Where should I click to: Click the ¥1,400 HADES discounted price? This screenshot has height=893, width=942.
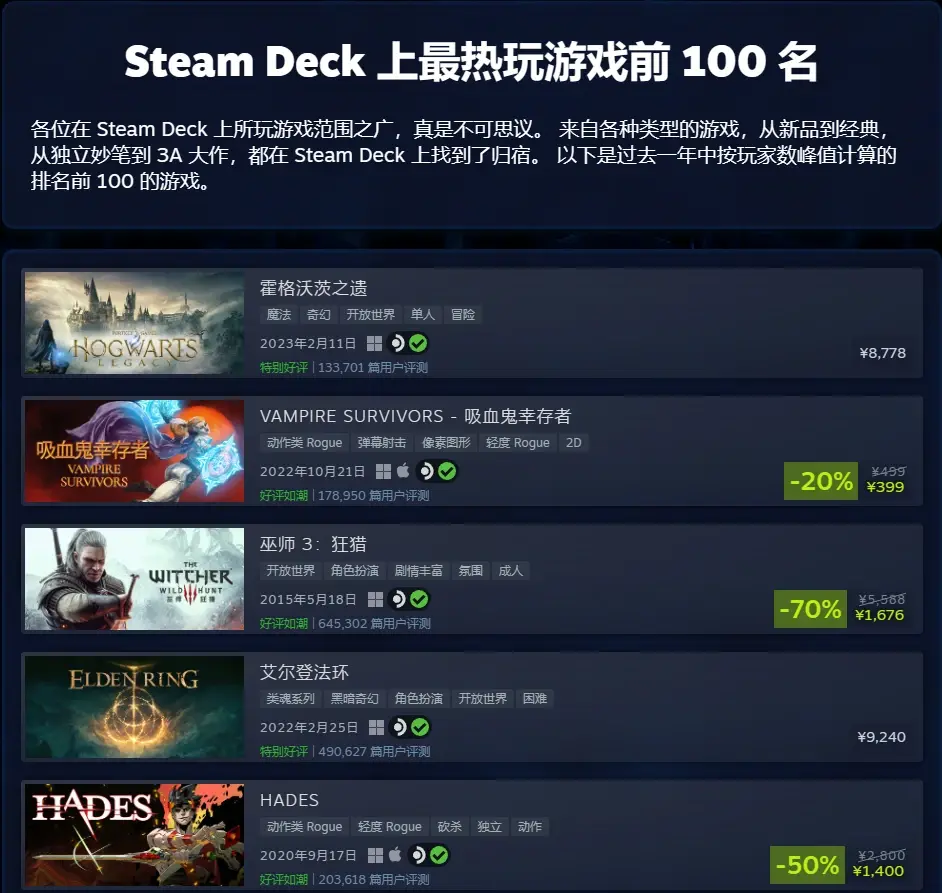tap(878, 871)
